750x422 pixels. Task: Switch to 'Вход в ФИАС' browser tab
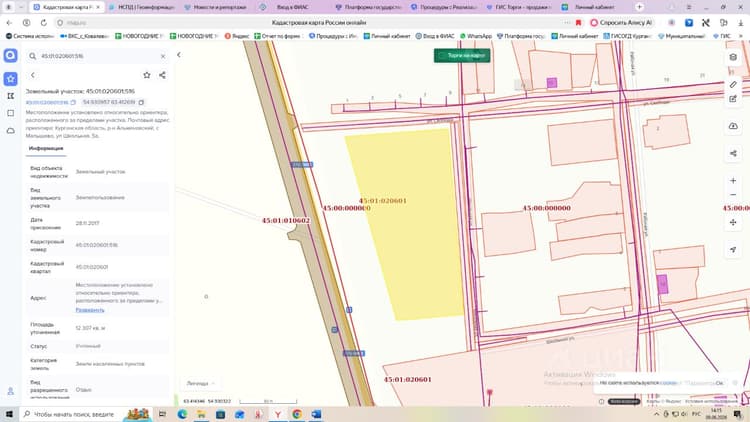tap(288, 7)
